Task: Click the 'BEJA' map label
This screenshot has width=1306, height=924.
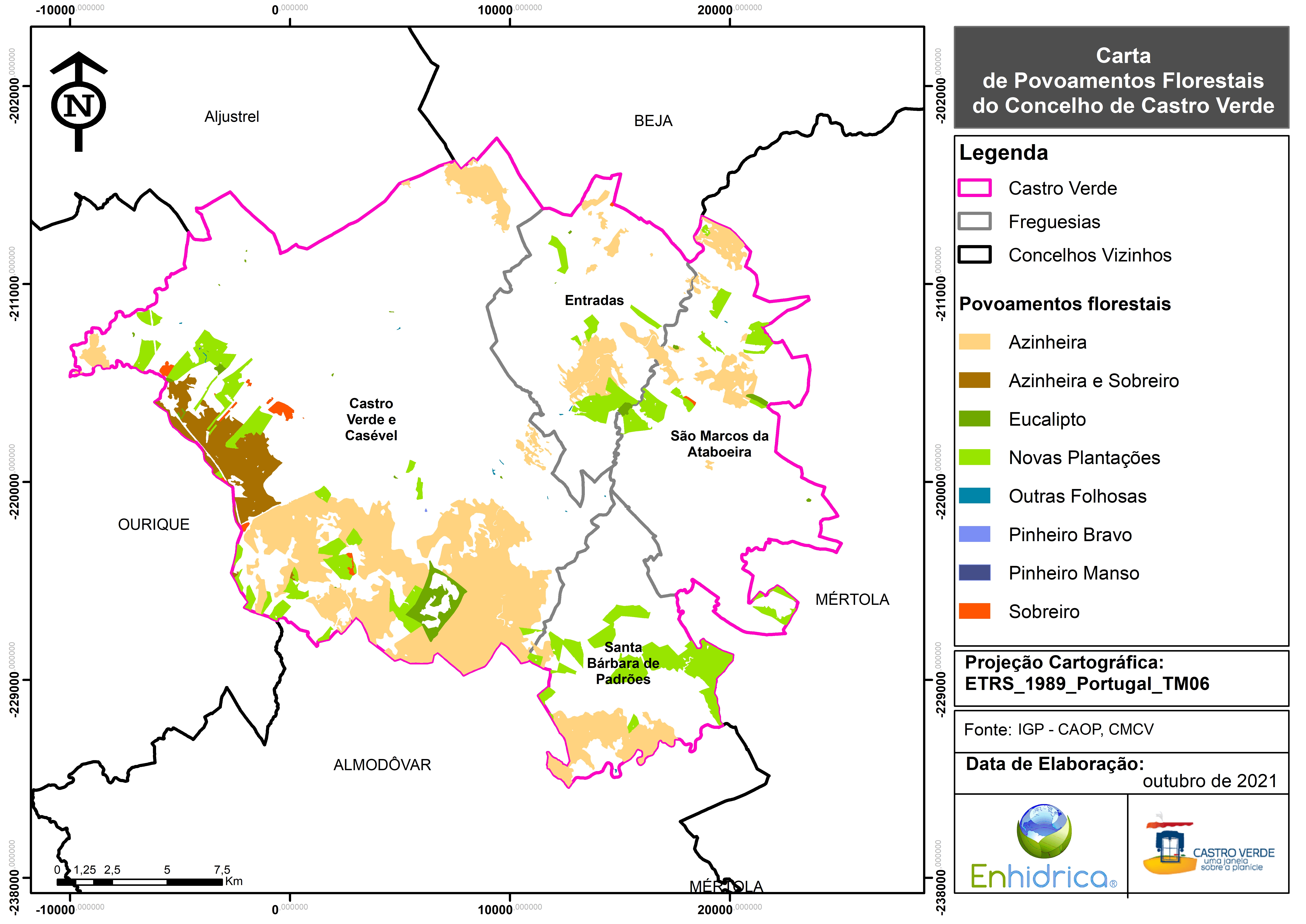Action: point(653,121)
